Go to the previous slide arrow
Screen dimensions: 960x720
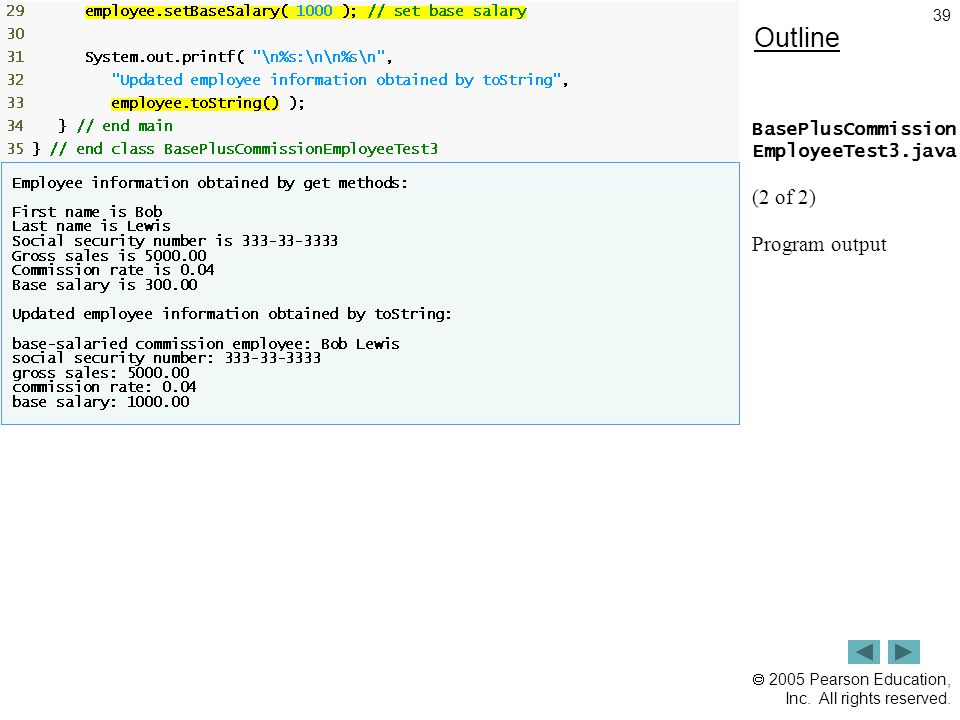863,651
